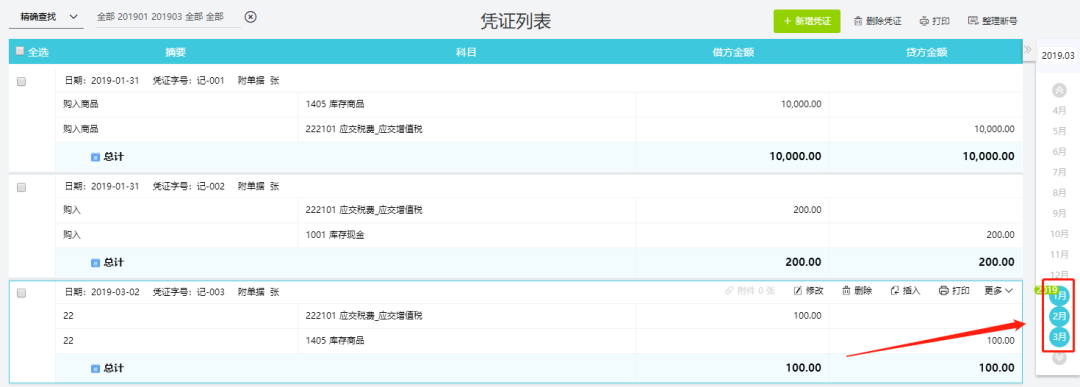Image resolution: width=1080 pixels, height=387 pixels.
Task: Check the box for voucher 记-001
Action: 21,81
